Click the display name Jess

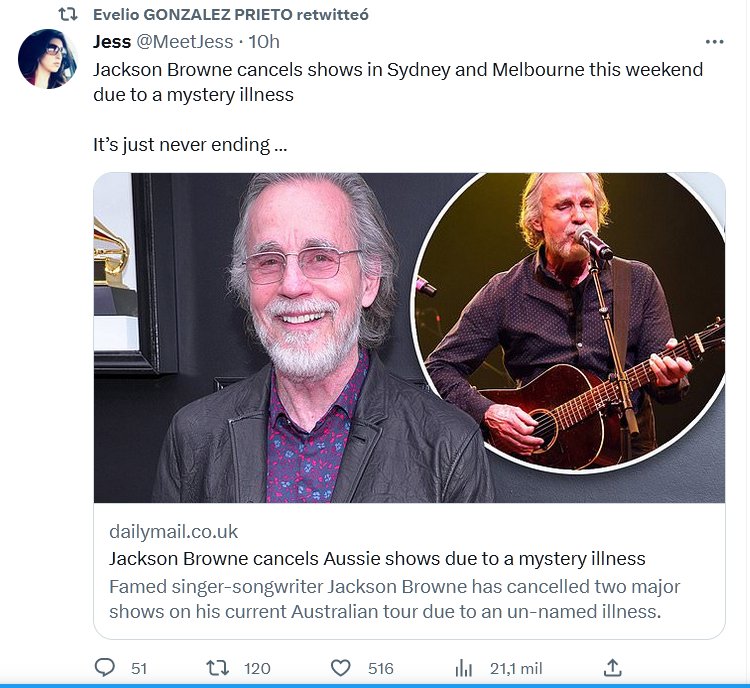click(x=111, y=42)
